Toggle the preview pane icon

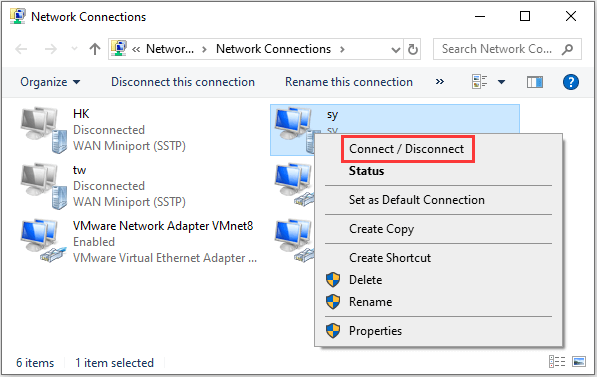[535, 82]
